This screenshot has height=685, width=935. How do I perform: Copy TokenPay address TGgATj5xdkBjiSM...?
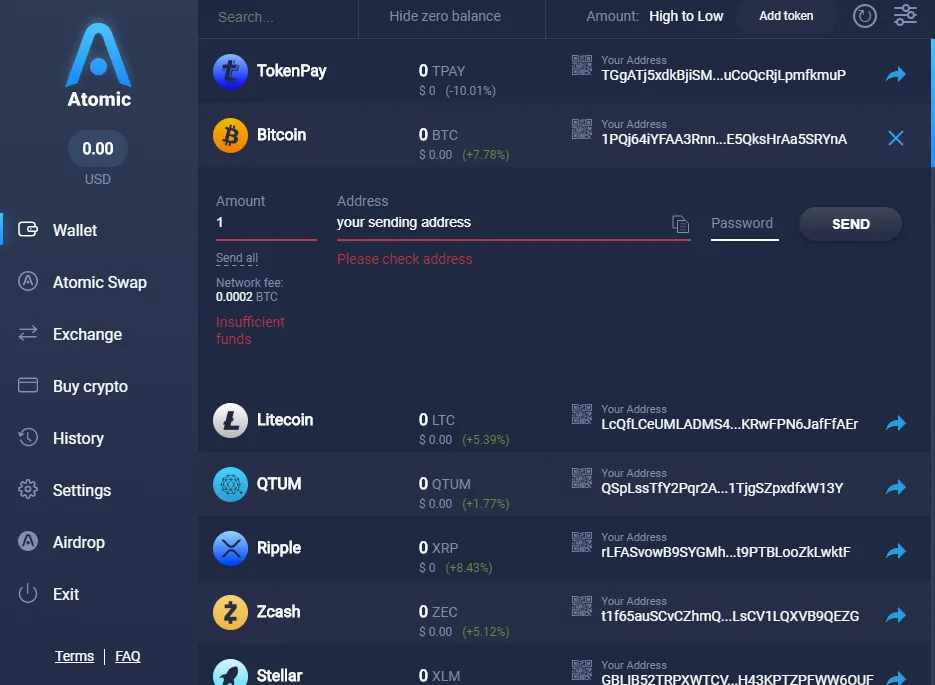(723, 75)
